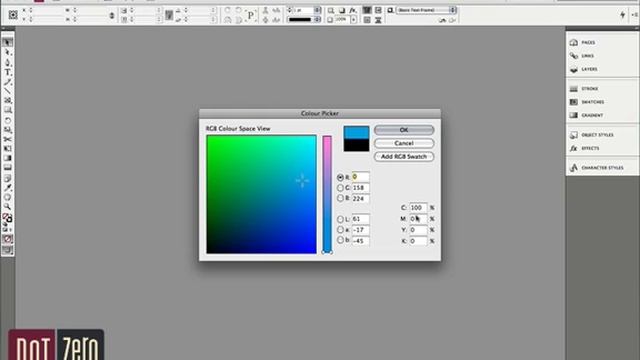
Task: Select the lowercase a Lab radio button
Action: [x=340, y=230]
